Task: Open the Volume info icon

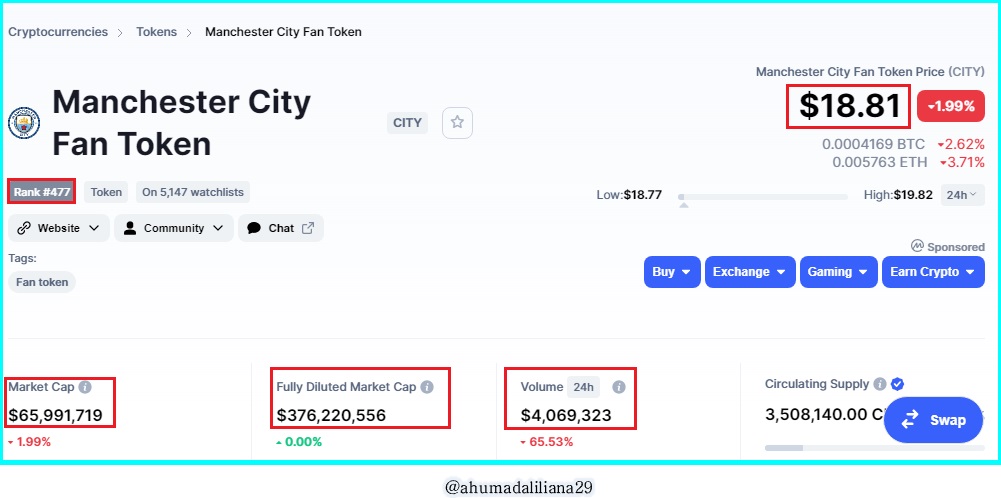Action: (x=619, y=387)
